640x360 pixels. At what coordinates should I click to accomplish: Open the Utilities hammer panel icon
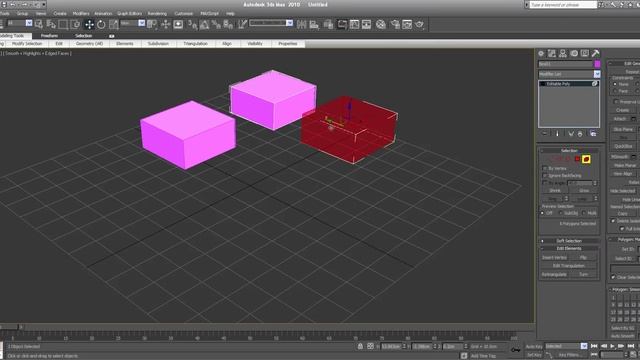(596, 53)
